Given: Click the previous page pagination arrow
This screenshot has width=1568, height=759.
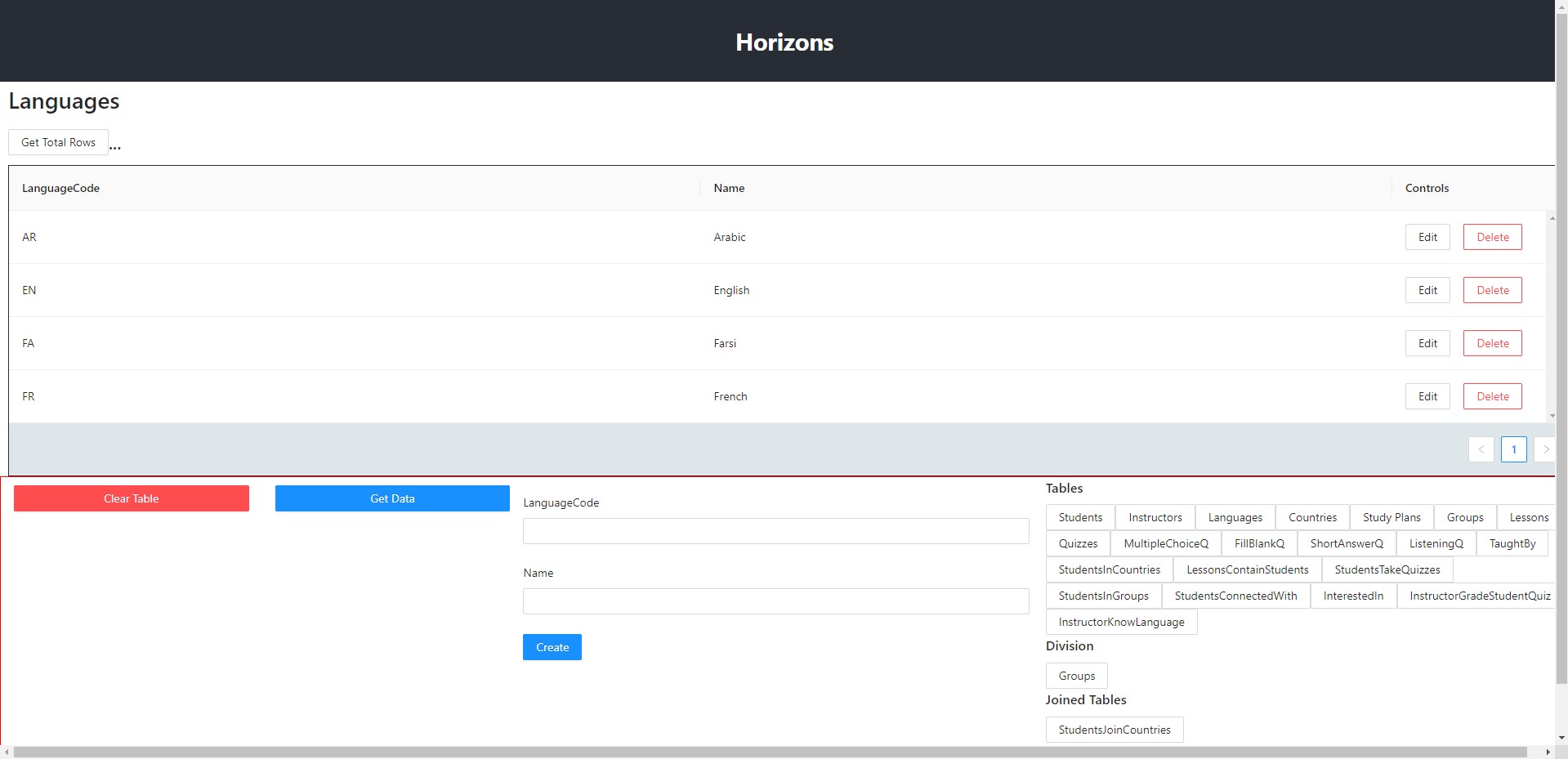Looking at the screenshot, I should point(1481,449).
